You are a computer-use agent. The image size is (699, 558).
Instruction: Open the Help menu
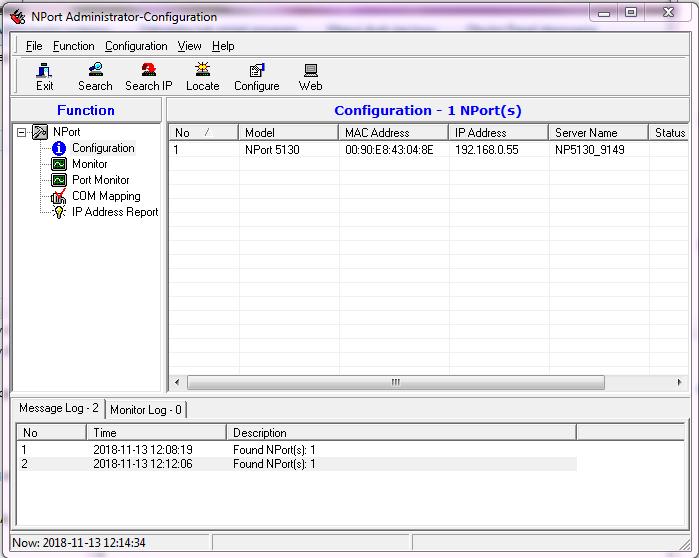223,46
